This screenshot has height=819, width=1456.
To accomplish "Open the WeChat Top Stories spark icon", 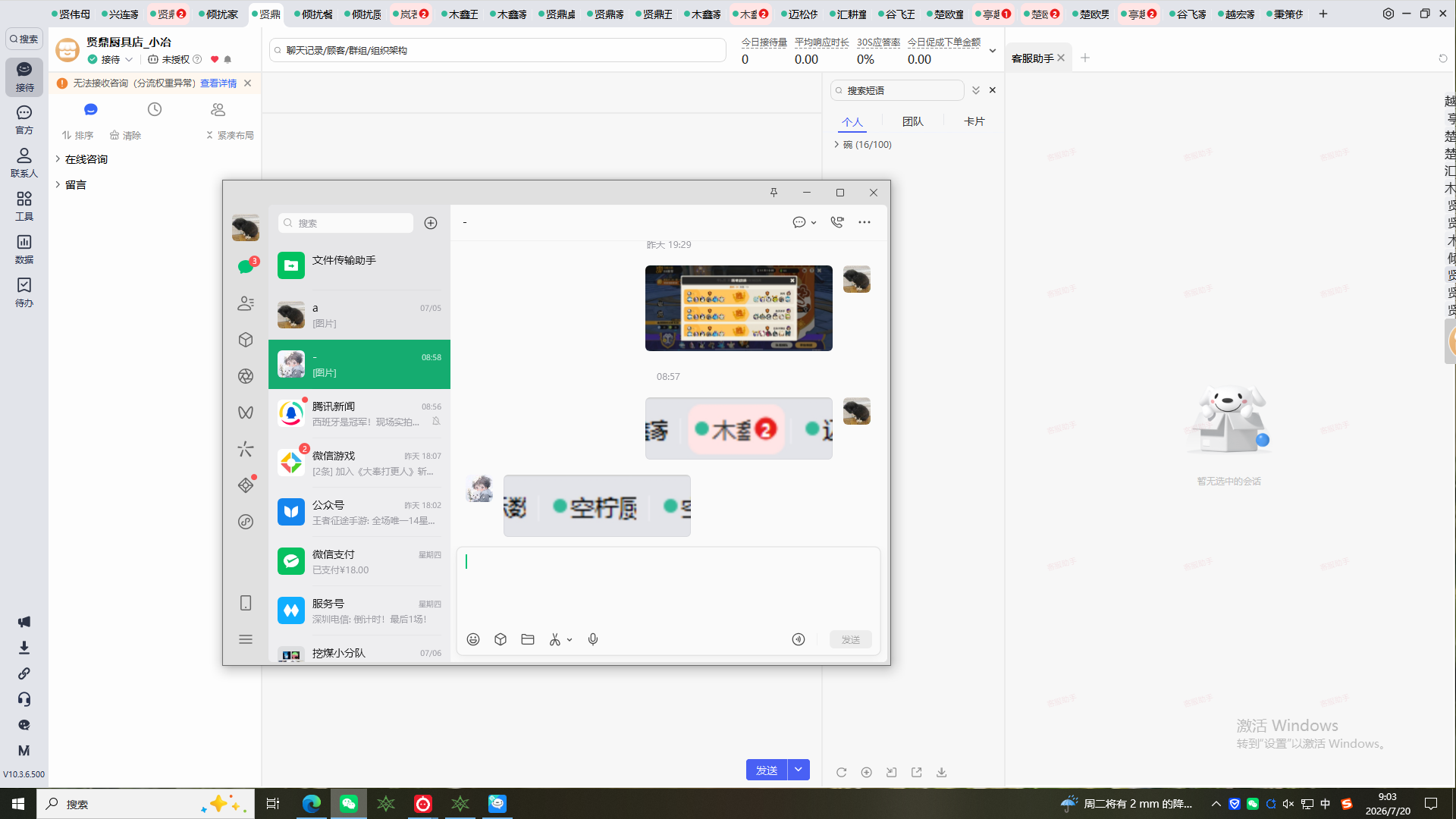I will pyautogui.click(x=246, y=449).
